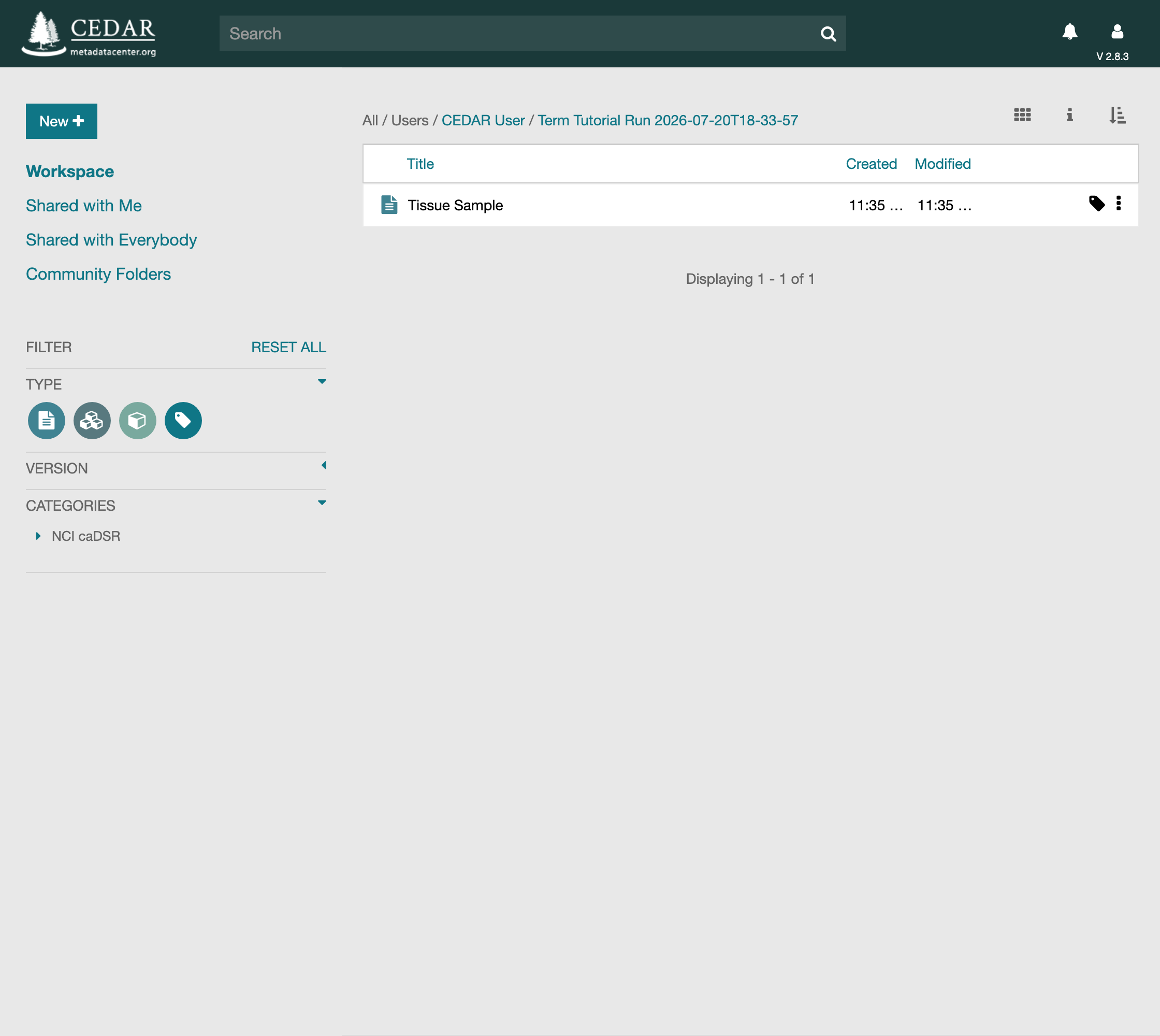Open the sort options icon

click(x=1116, y=116)
